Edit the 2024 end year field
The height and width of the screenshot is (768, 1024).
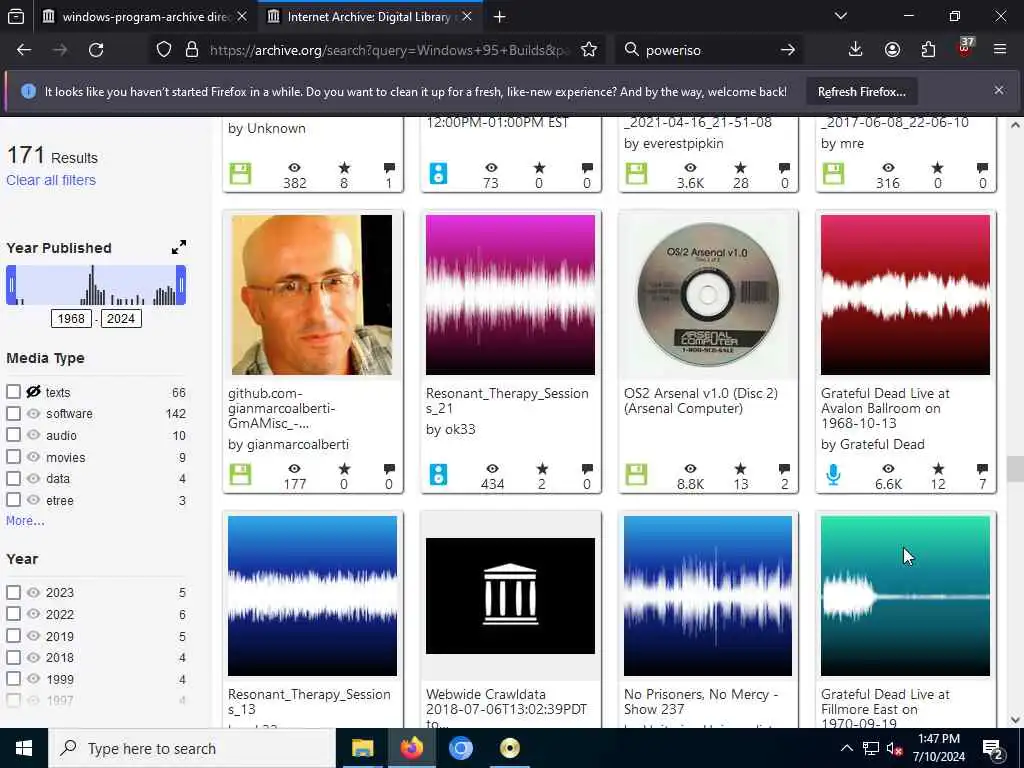121,319
